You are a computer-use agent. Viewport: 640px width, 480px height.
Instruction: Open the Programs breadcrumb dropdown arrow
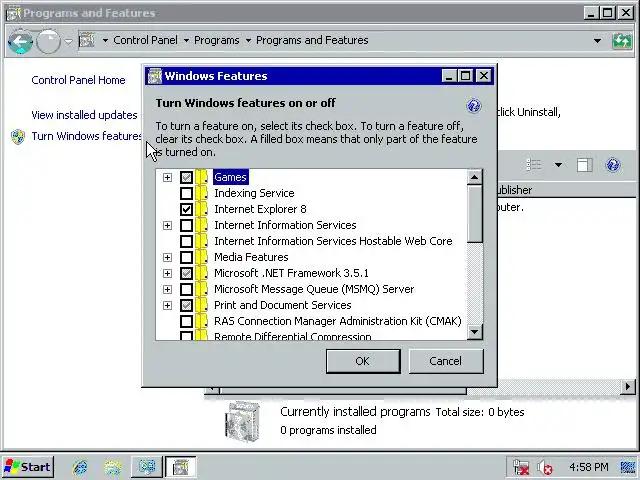186,40
